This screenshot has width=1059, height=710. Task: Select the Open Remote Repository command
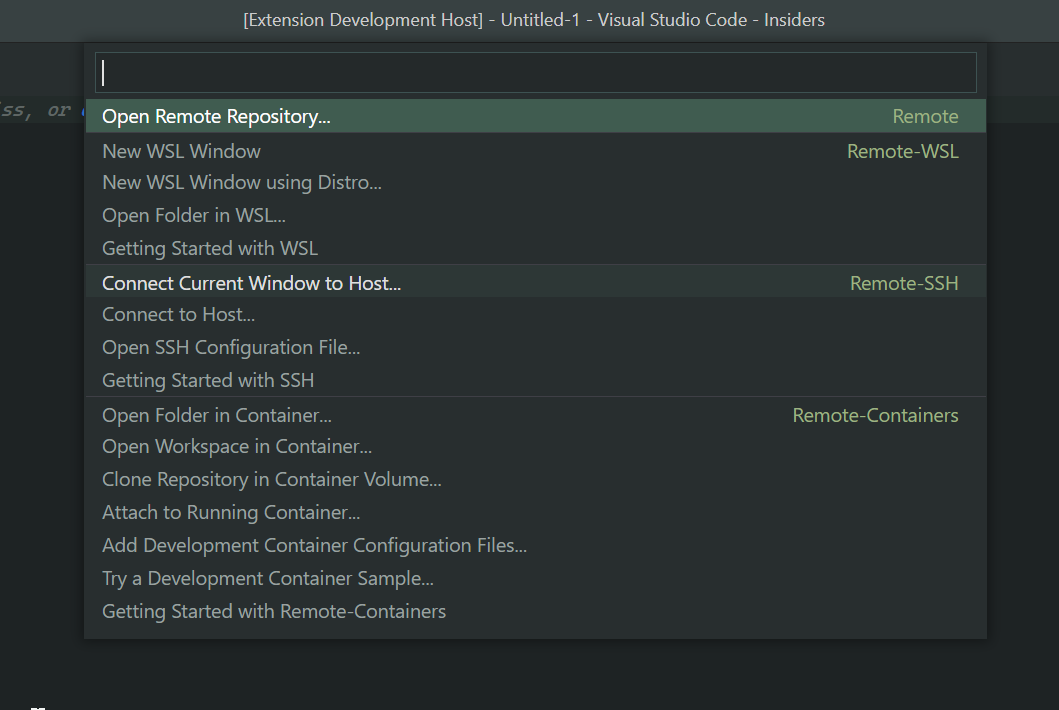pyautogui.click(x=216, y=116)
